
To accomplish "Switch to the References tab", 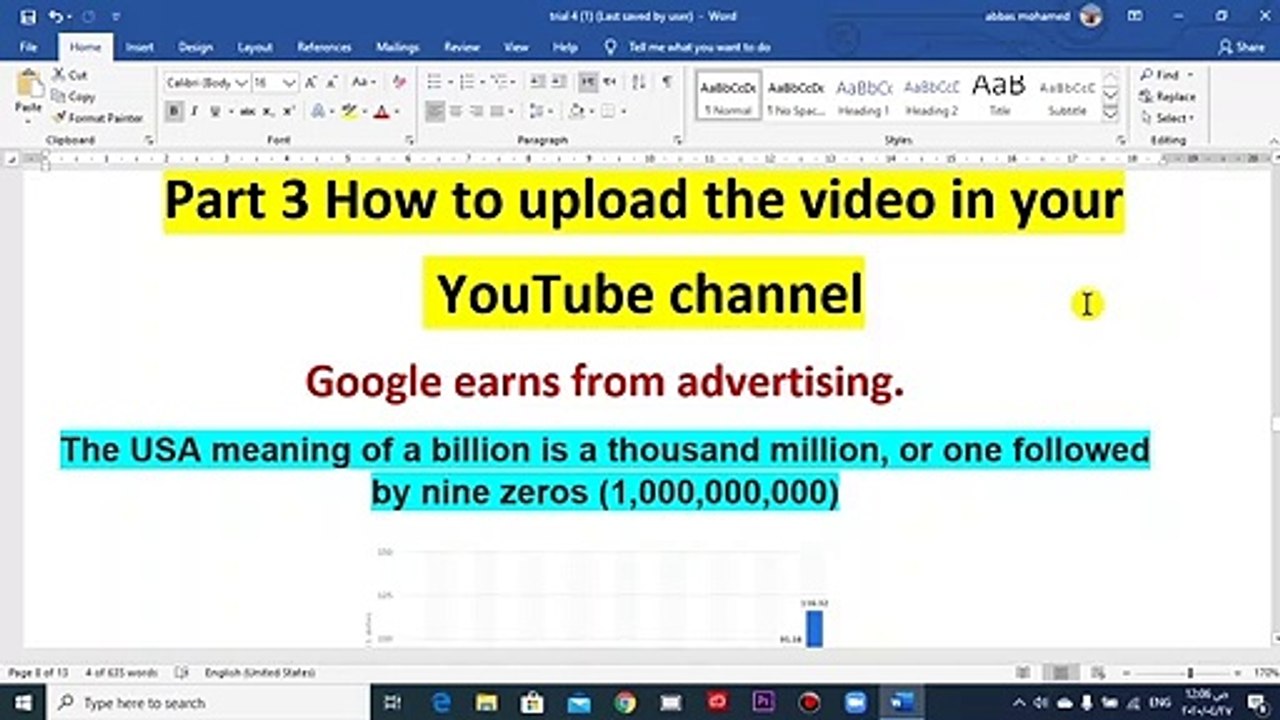I will (x=324, y=47).
